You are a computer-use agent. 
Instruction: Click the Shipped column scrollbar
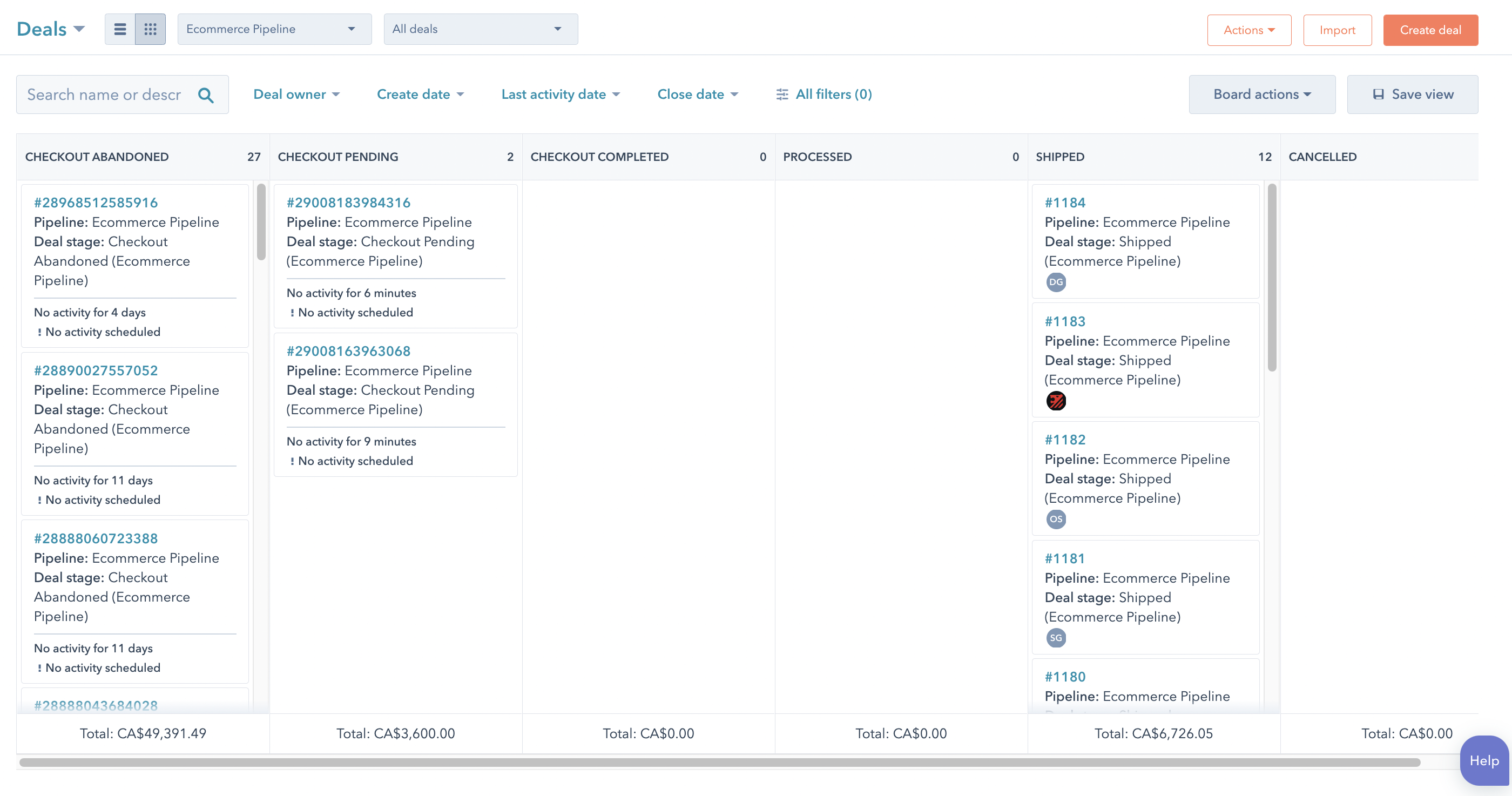point(1272,278)
